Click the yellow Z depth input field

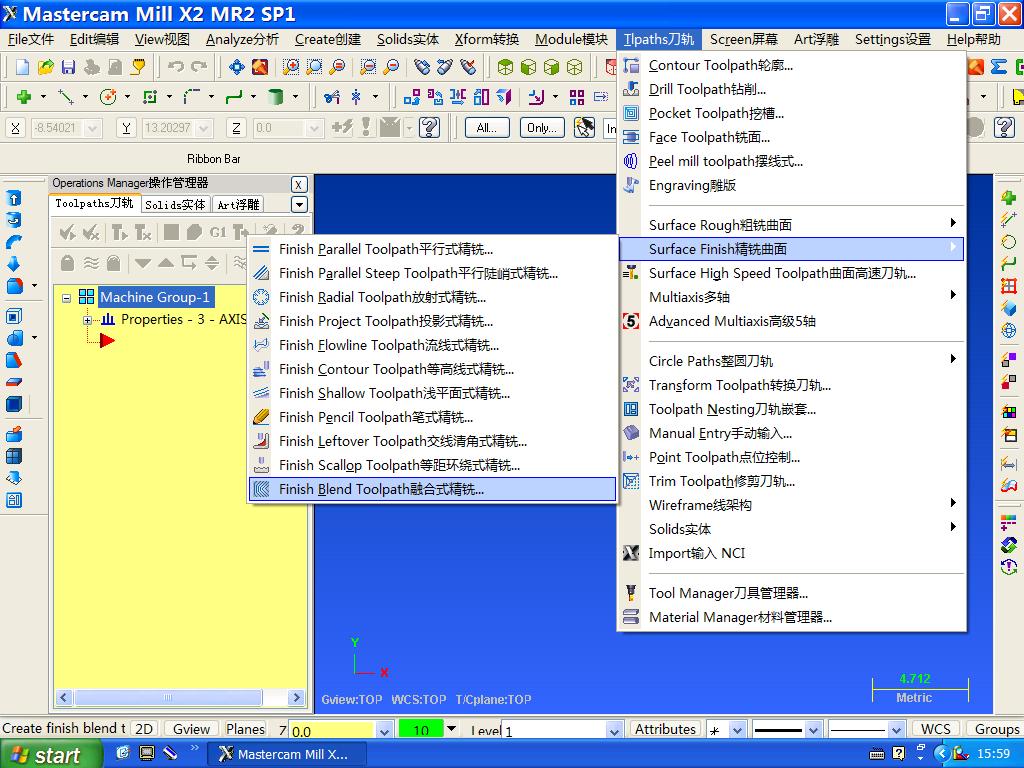click(x=332, y=731)
